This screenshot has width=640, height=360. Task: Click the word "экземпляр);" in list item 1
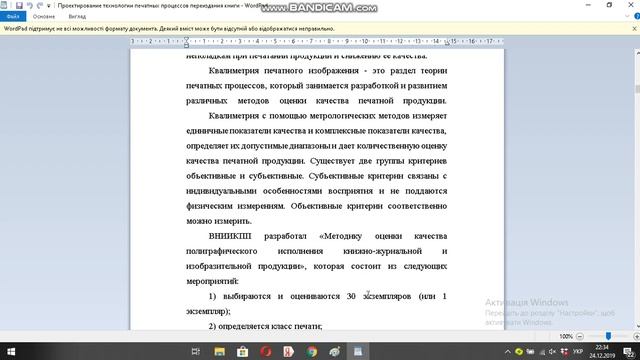pyautogui.click(x=208, y=311)
